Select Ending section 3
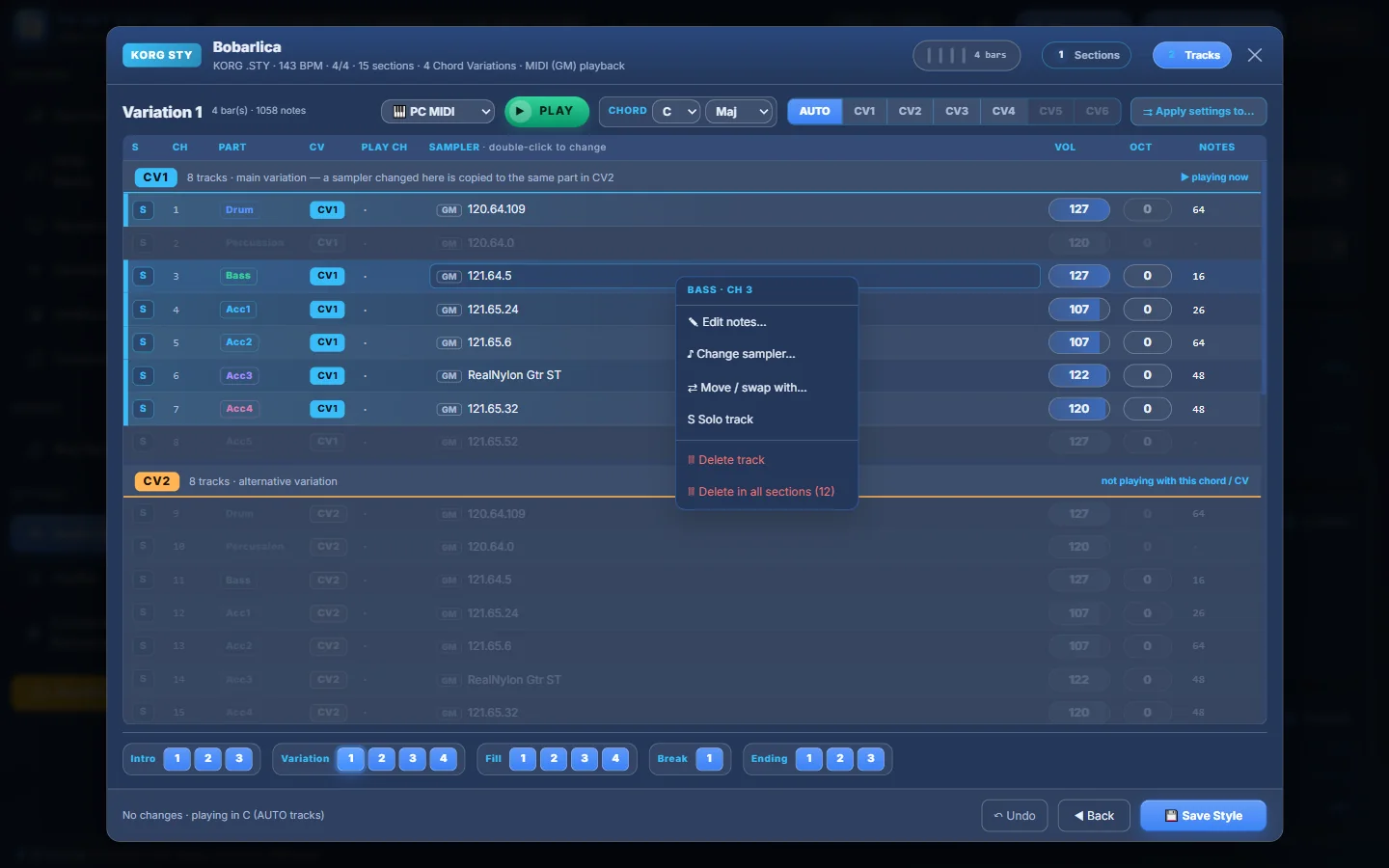The height and width of the screenshot is (868, 1389). pos(871,759)
